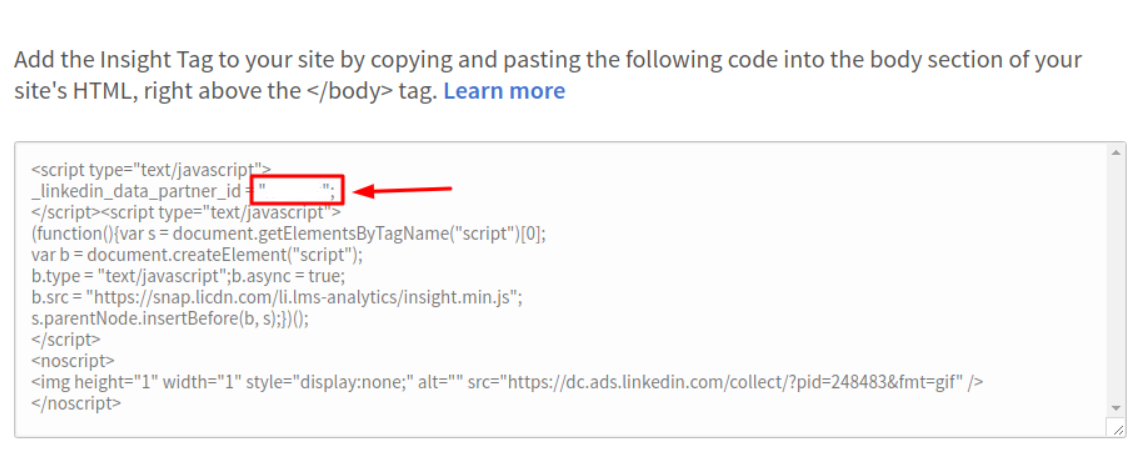This screenshot has height=451, width=1145.
Task: Click the textarea resize grip icon
Action: [x=1117, y=429]
